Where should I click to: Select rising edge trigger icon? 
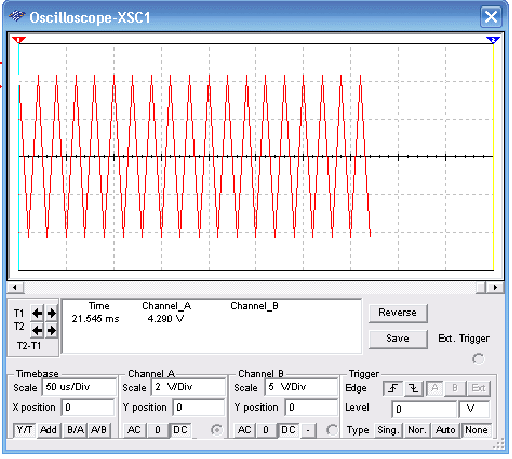[x=393, y=388]
